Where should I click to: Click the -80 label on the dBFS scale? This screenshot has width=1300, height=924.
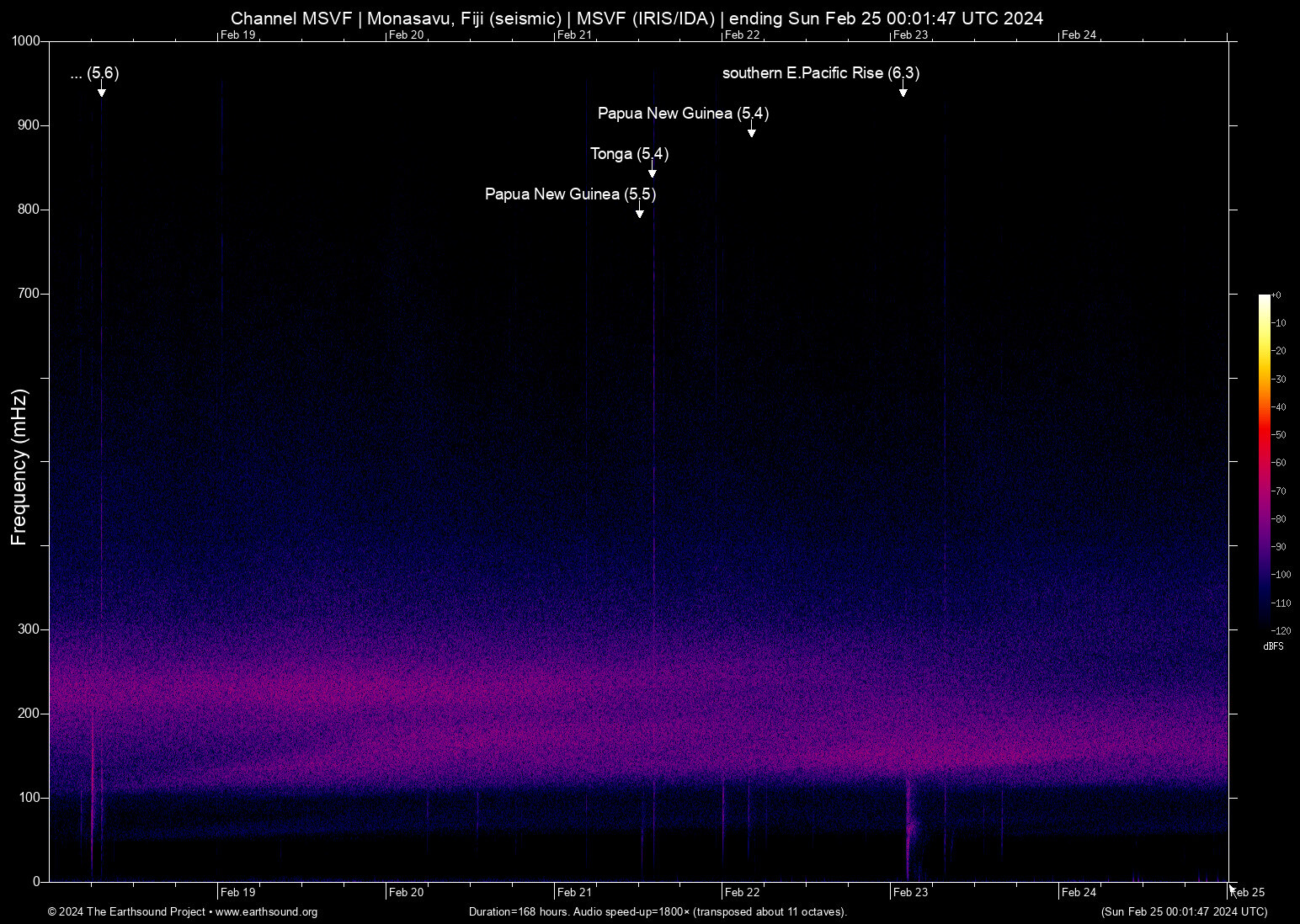click(x=1279, y=519)
